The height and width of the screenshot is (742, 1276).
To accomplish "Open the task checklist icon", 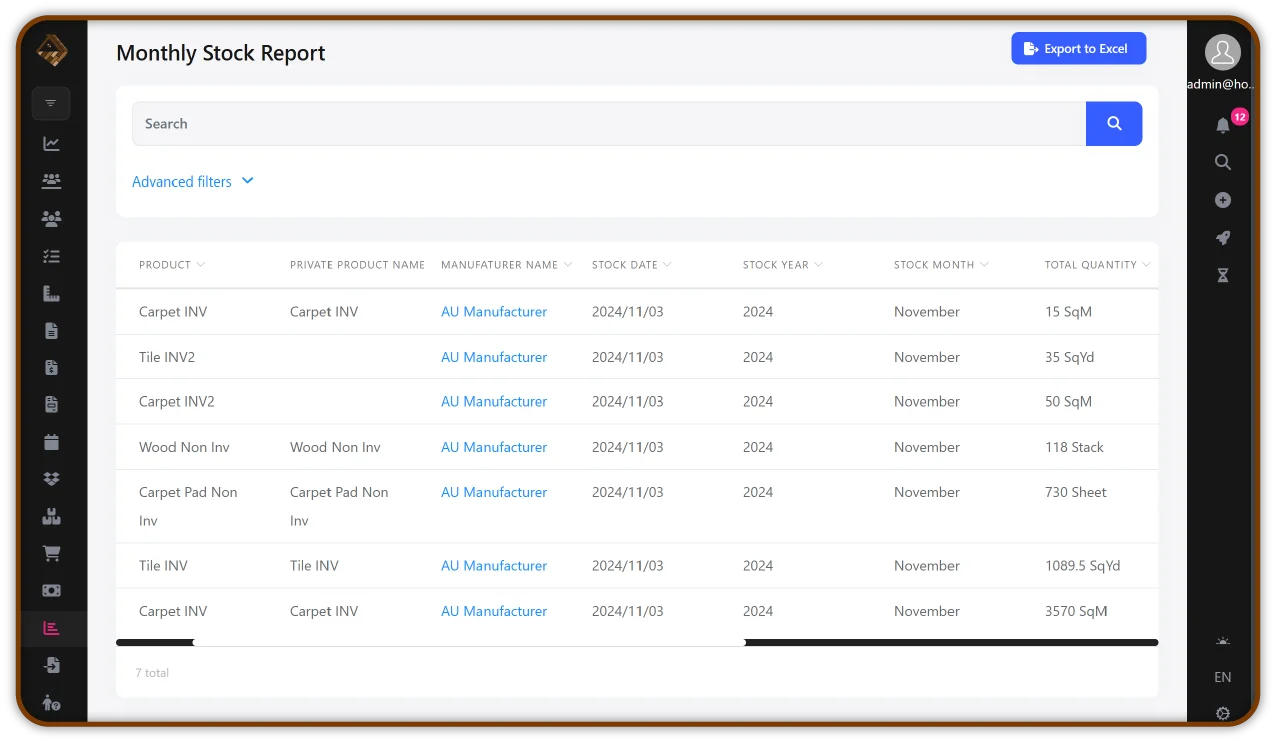I will pos(52,256).
